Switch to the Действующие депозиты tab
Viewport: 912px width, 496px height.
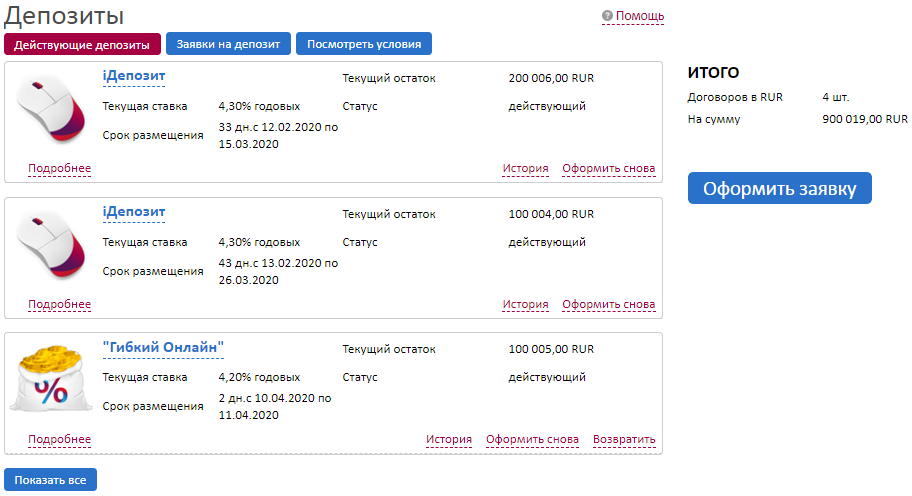tap(83, 44)
